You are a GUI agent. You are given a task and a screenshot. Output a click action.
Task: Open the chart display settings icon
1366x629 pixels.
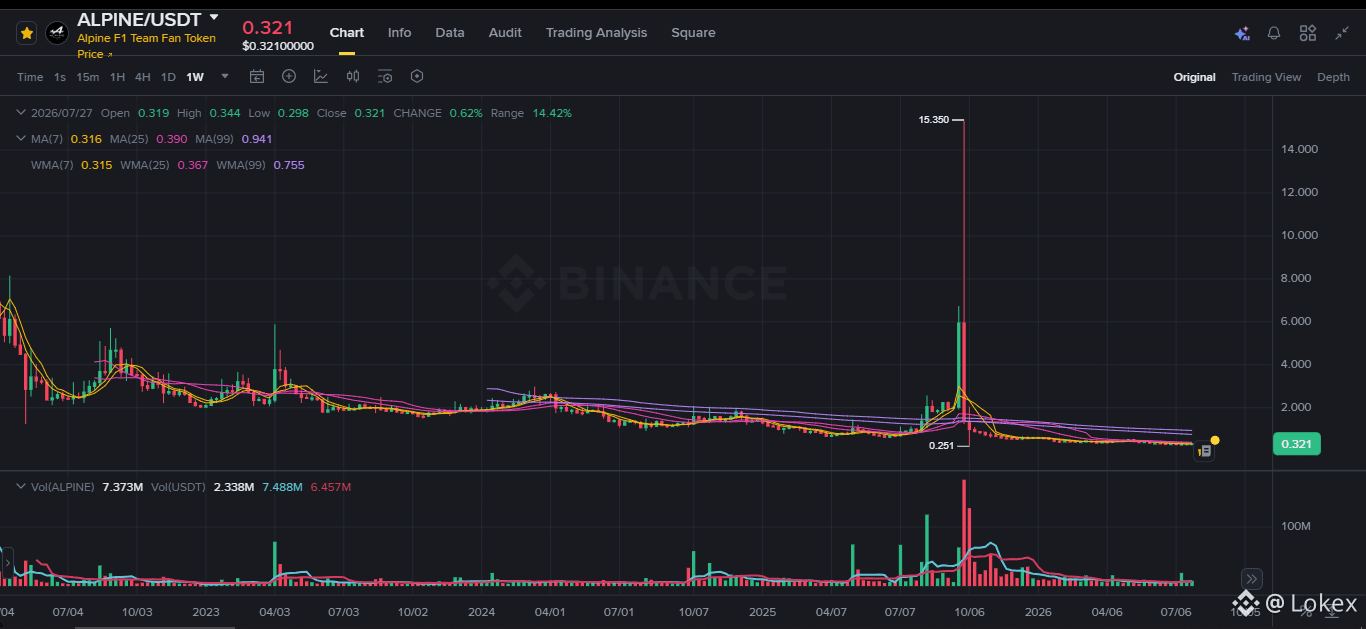pos(385,76)
